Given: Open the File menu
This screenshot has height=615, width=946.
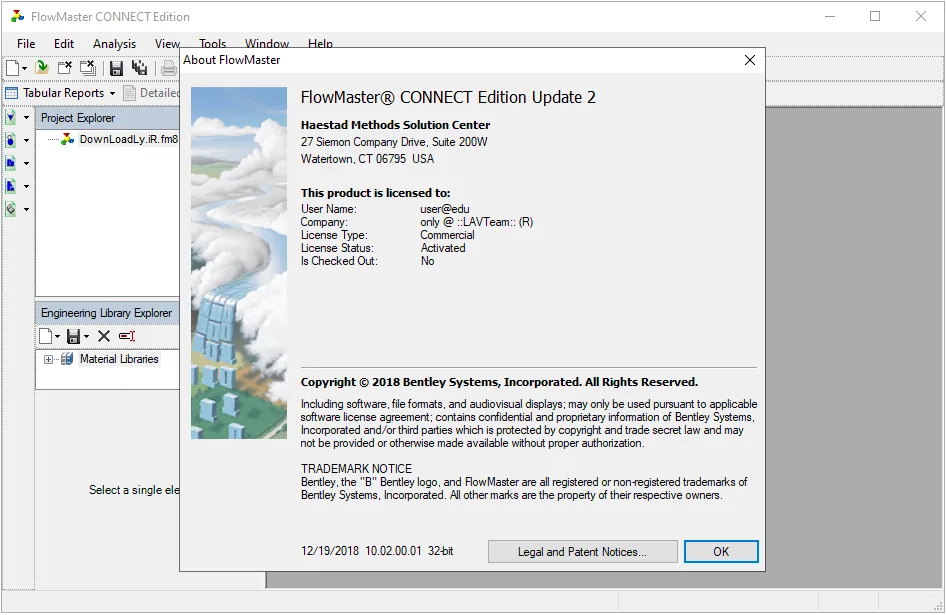Looking at the screenshot, I should pos(26,43).
